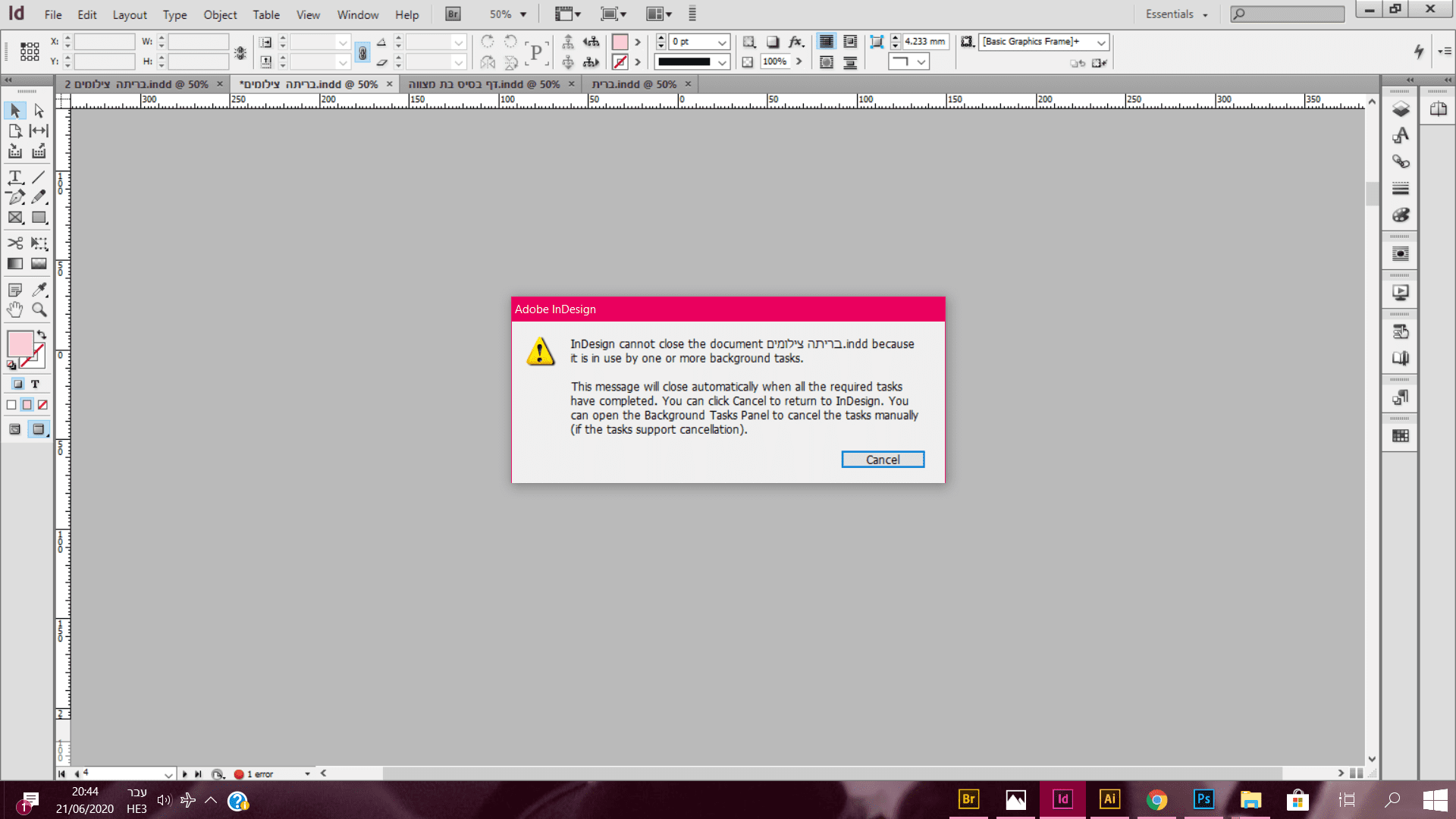This screenshot has height=819, width=1456.
Task: Select the Direct Selection tool
Action: point(39,111)
